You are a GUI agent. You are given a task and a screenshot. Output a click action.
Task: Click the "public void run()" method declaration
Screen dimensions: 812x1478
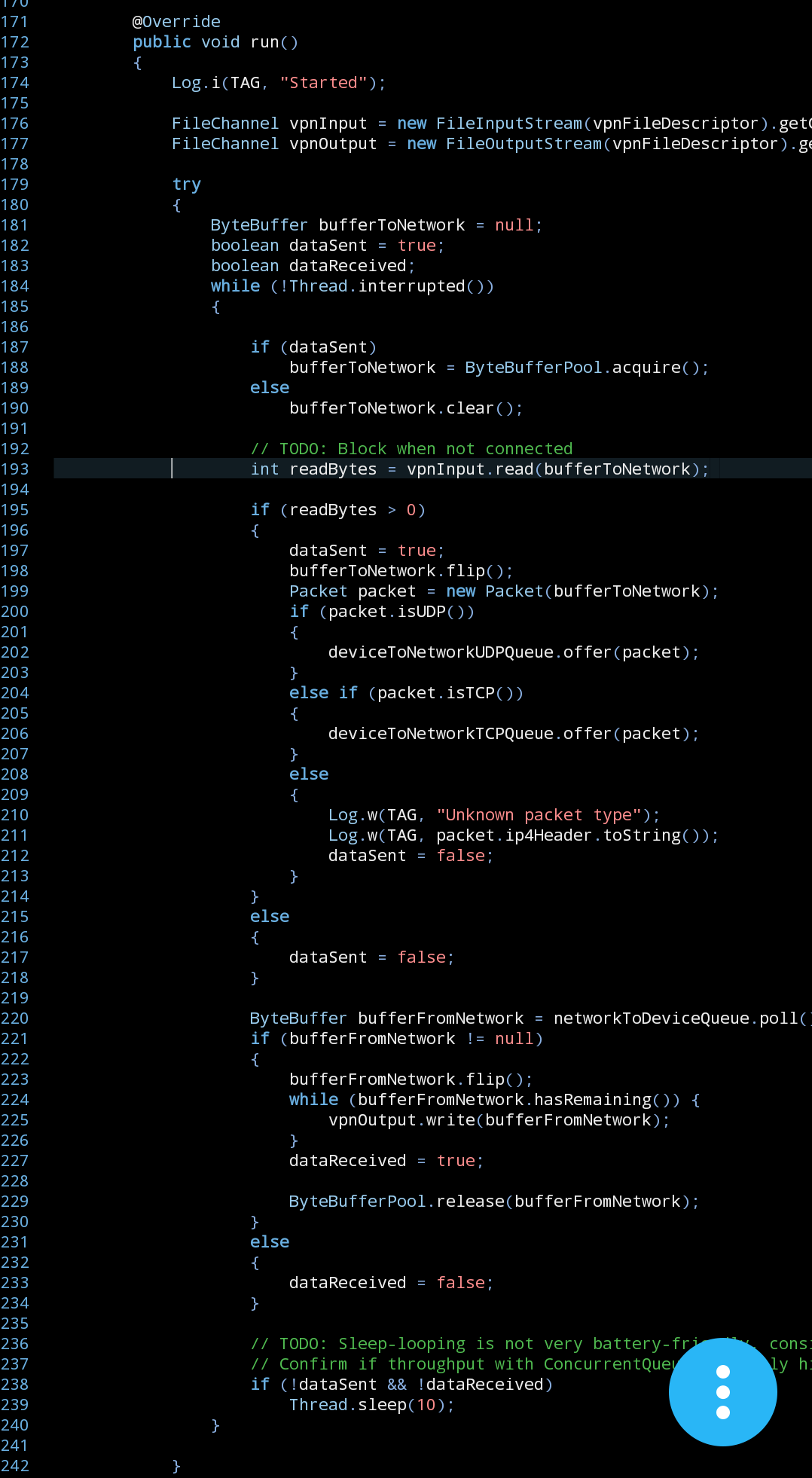coord(215,42)
